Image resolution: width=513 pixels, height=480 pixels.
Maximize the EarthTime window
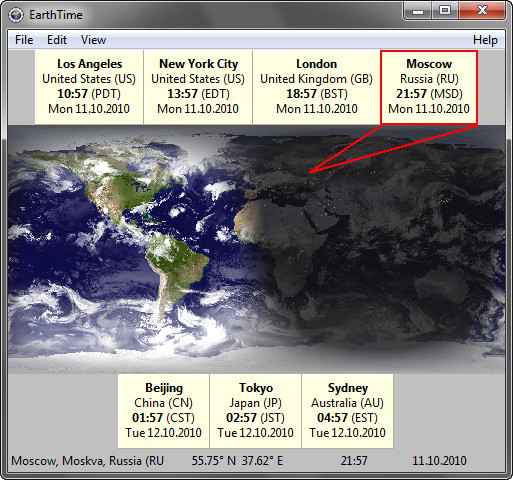point(445,11)
